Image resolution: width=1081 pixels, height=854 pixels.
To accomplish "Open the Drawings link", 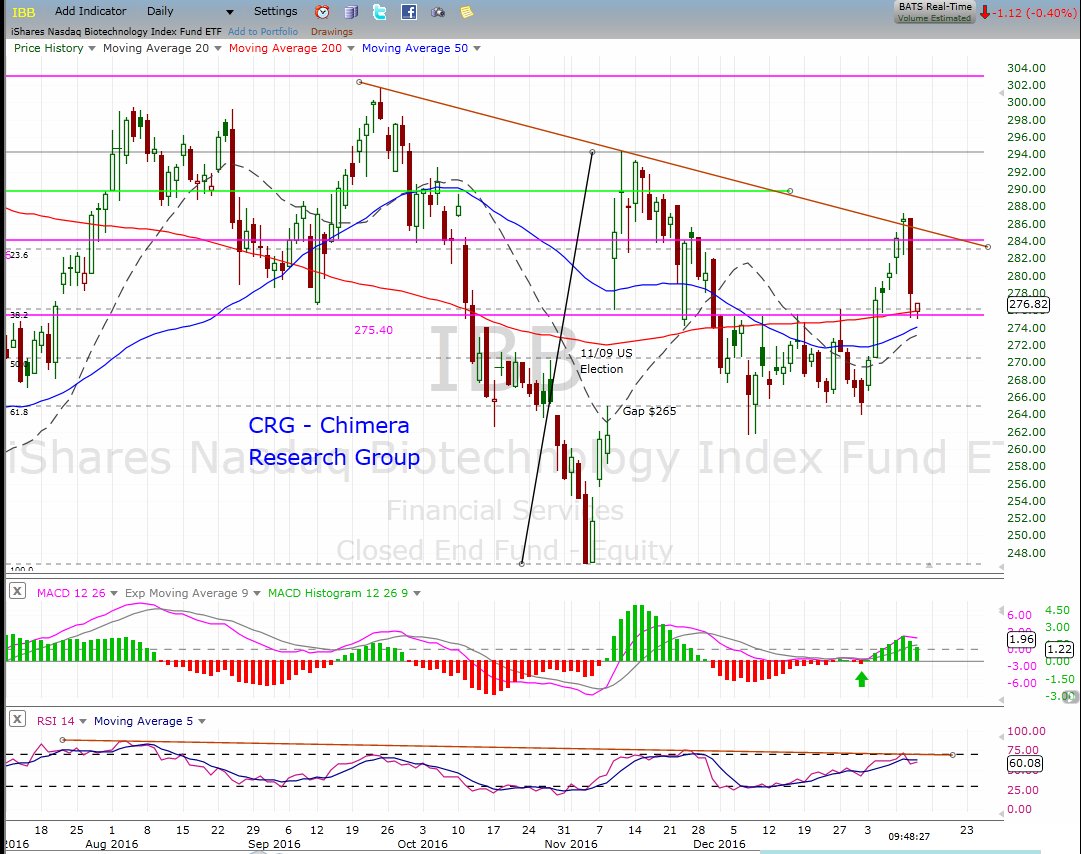I will click(332, 31).
